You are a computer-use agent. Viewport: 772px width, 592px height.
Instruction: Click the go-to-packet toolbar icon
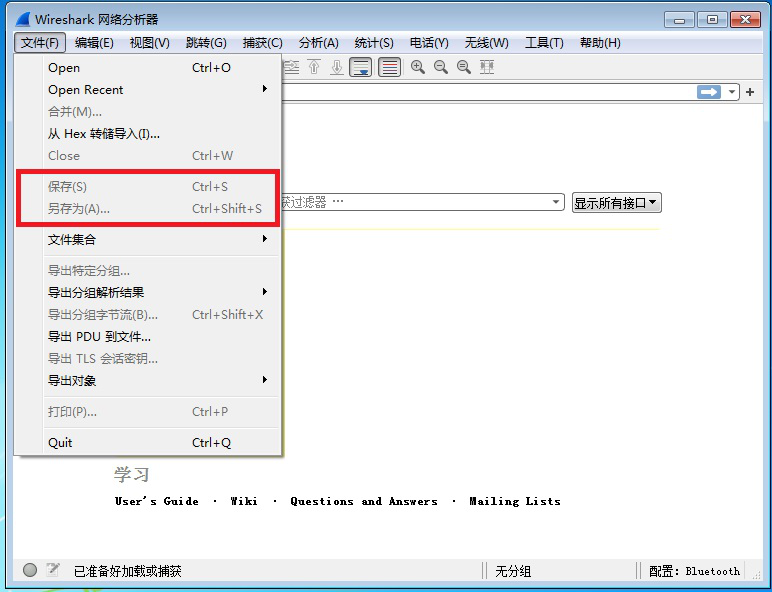click(291, 67)
